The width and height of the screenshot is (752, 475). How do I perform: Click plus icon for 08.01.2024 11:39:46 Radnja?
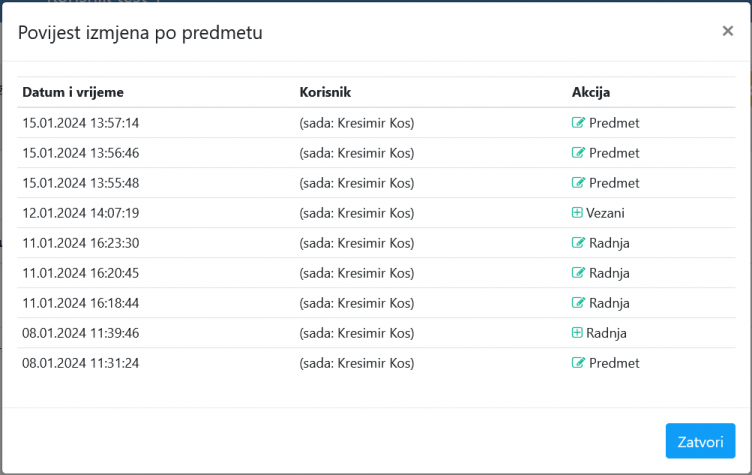click(578, 333)
